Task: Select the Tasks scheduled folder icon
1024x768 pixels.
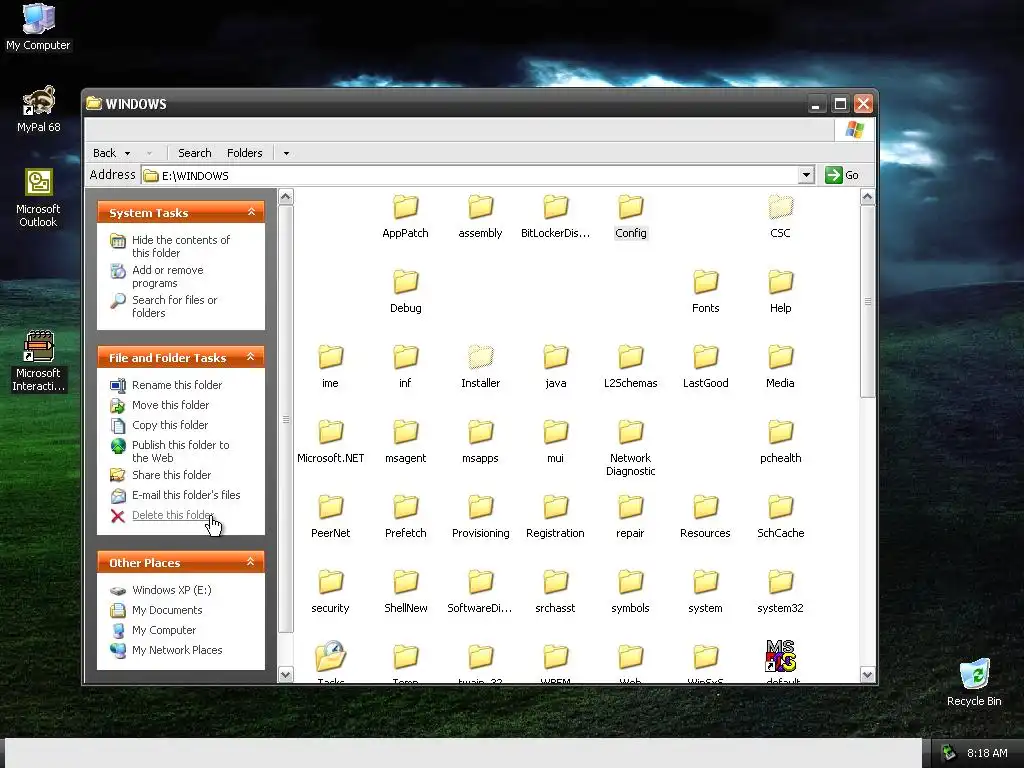Action: click(x=330, y=656)
